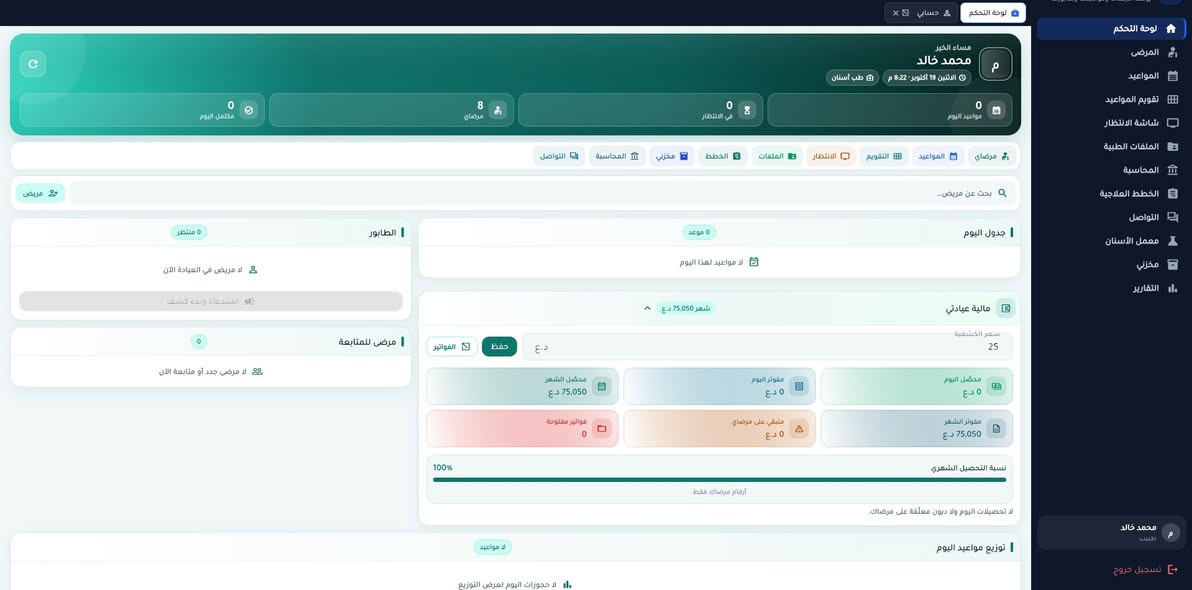
Task: Click the search magnifier icon in patient search
Action: coord(1002,193)
